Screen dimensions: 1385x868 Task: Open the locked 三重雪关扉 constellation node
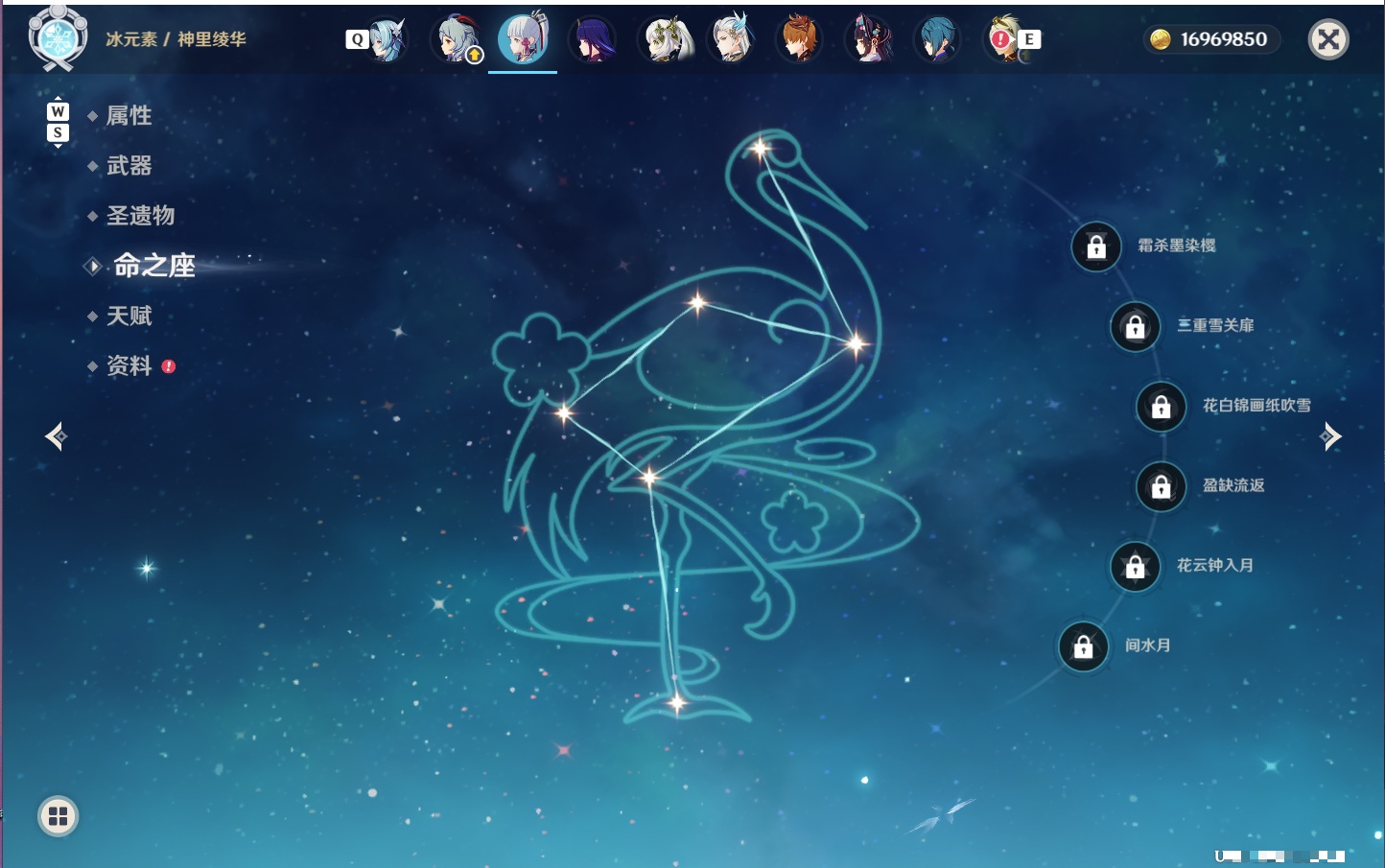coord(1136,326)
